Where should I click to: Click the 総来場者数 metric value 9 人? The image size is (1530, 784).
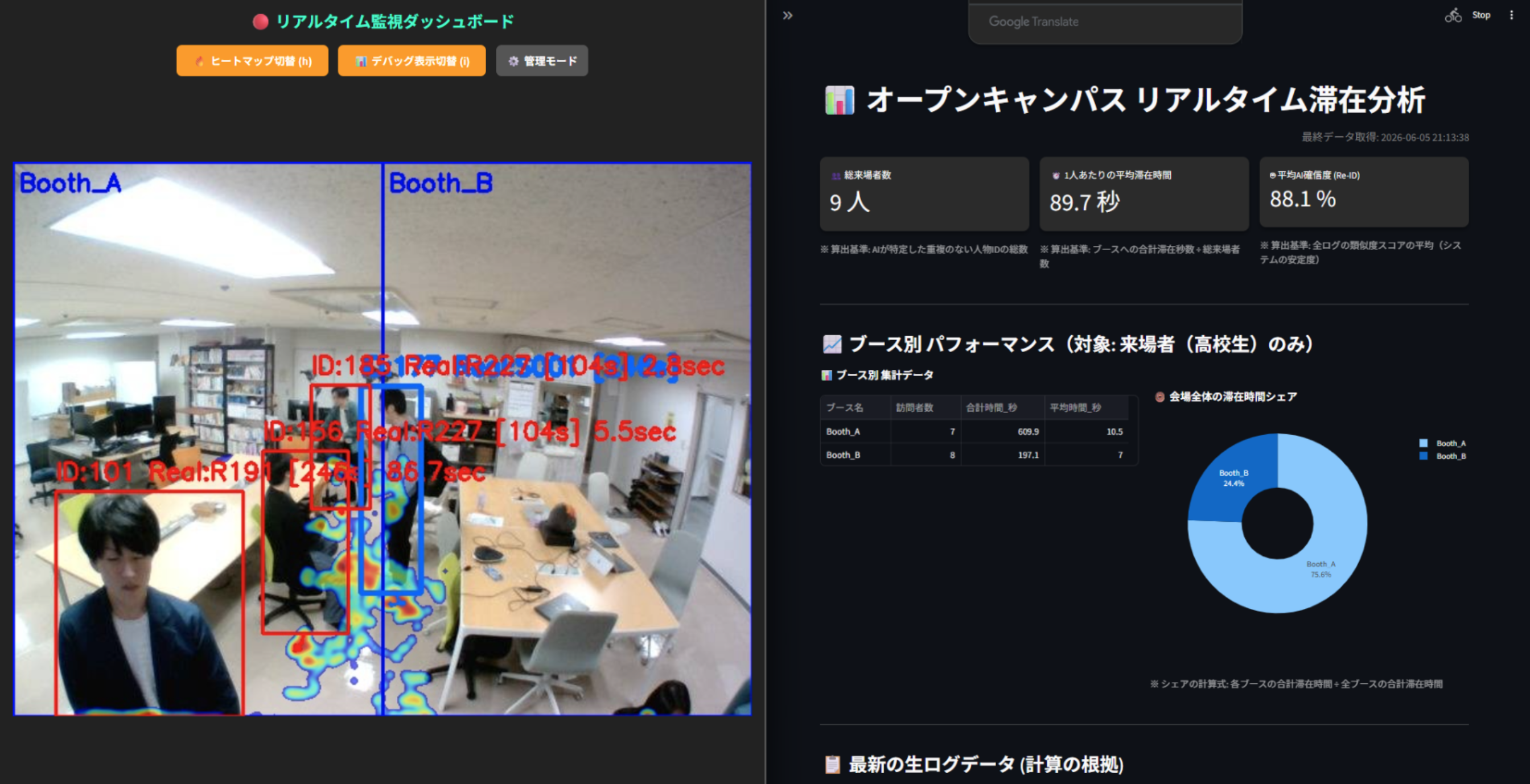[849, 203]
